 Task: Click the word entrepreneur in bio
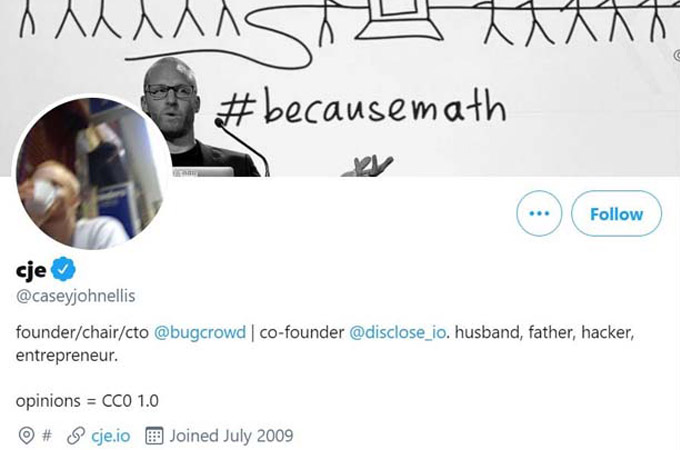click(67, 356)
